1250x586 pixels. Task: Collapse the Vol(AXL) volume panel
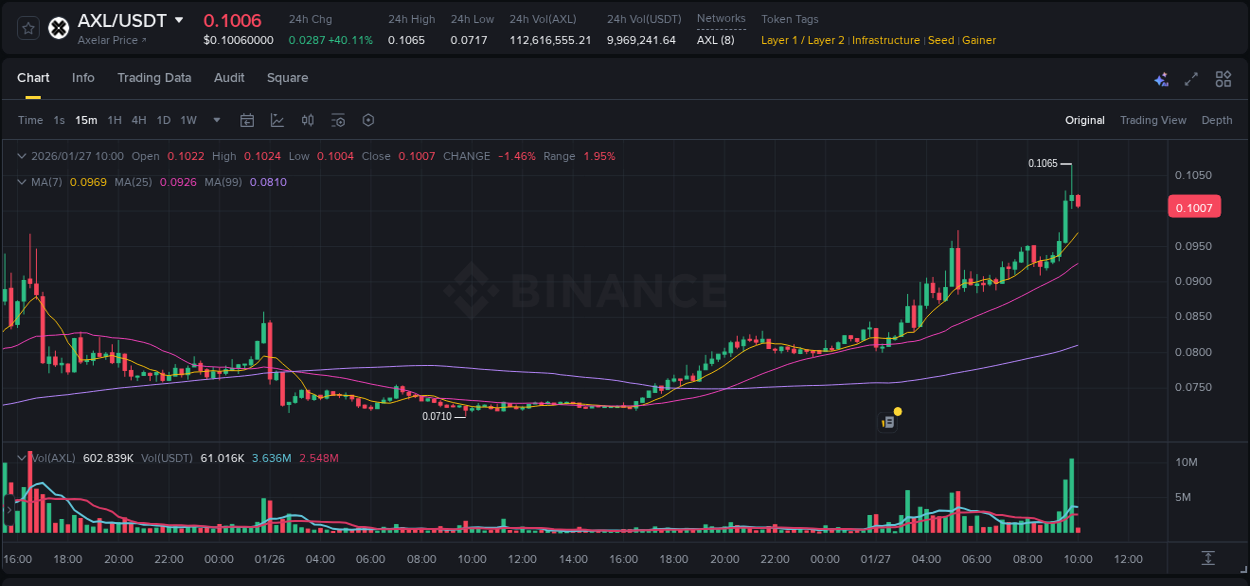21,457
